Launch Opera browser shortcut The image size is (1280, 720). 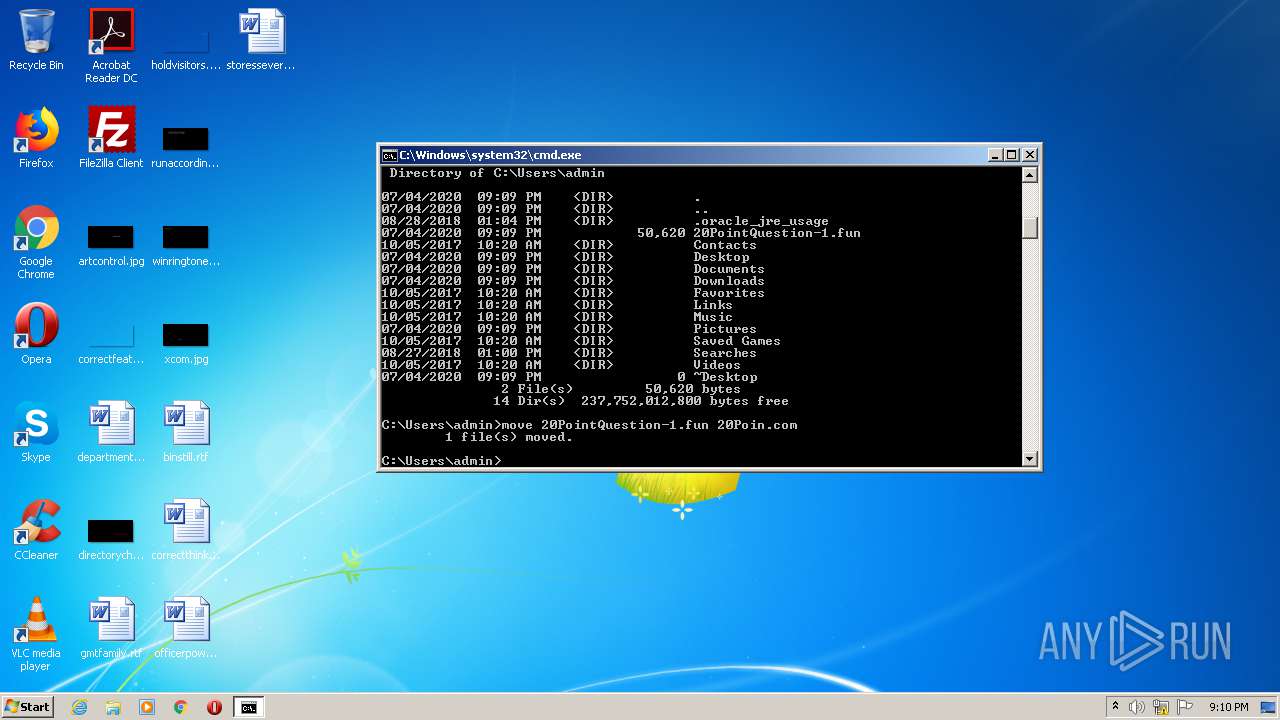pos(36,334)
